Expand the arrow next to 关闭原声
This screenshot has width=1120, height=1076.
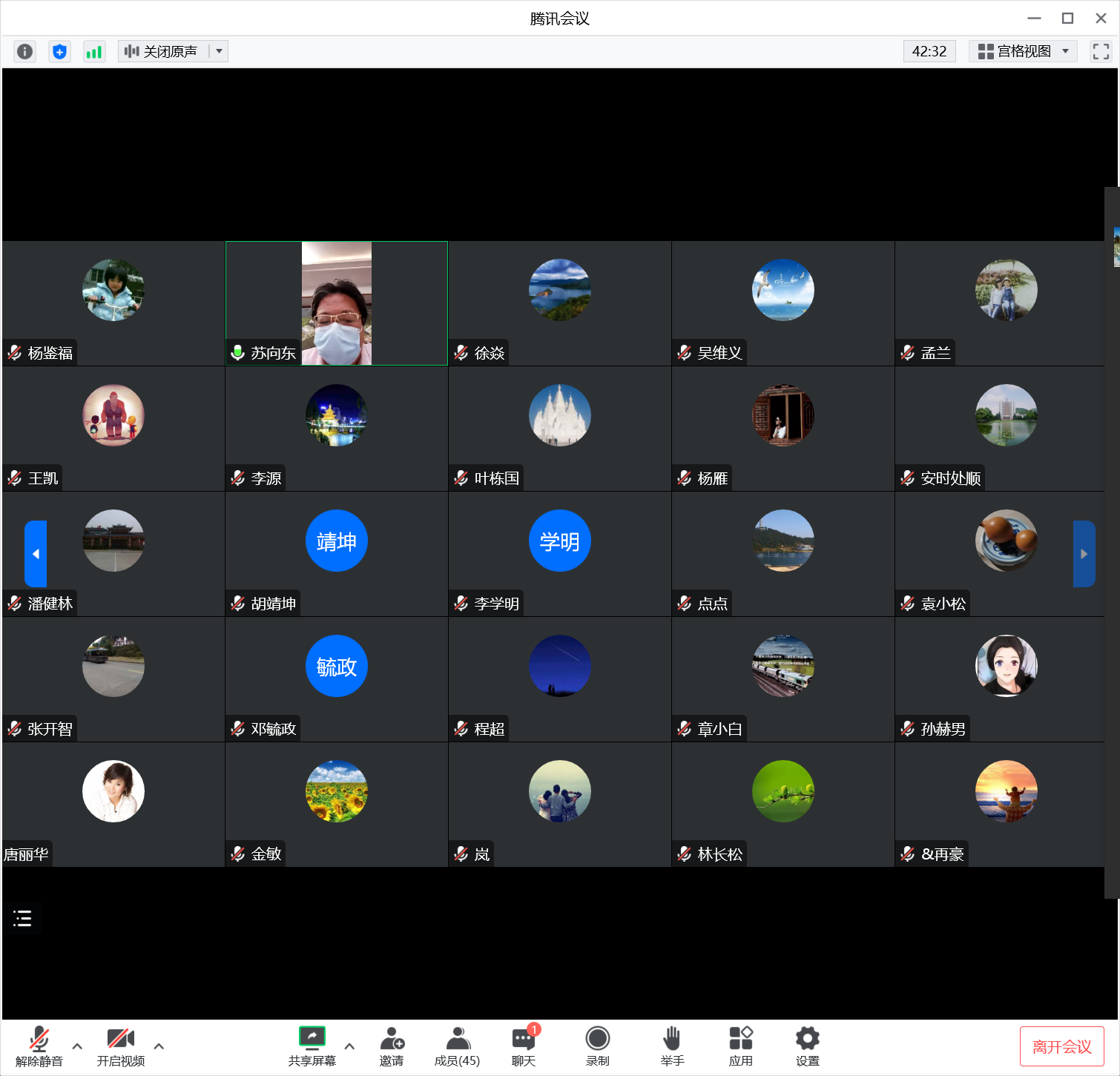coord(219,51)
